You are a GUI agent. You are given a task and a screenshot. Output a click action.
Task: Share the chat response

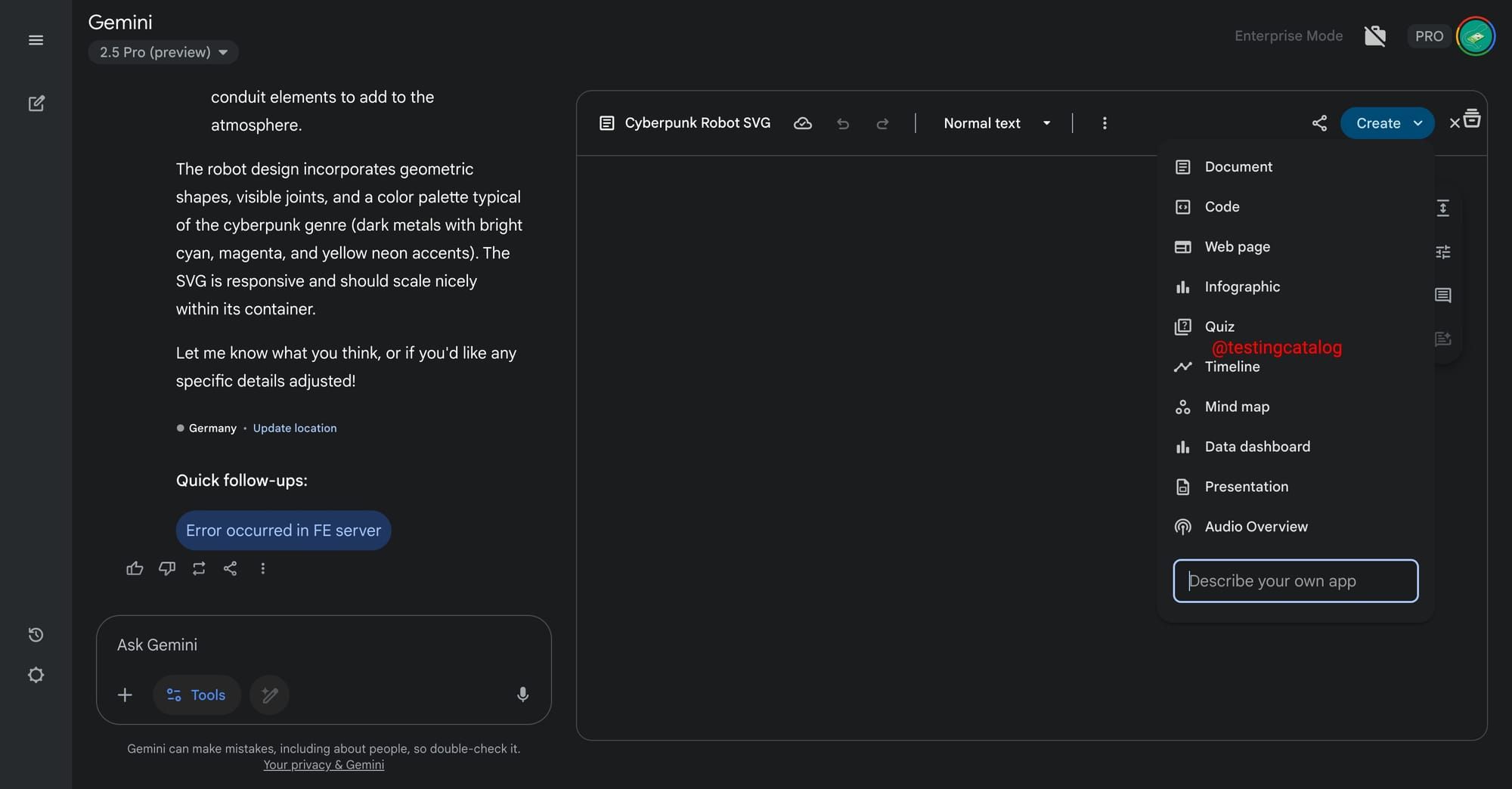(231, 568)
